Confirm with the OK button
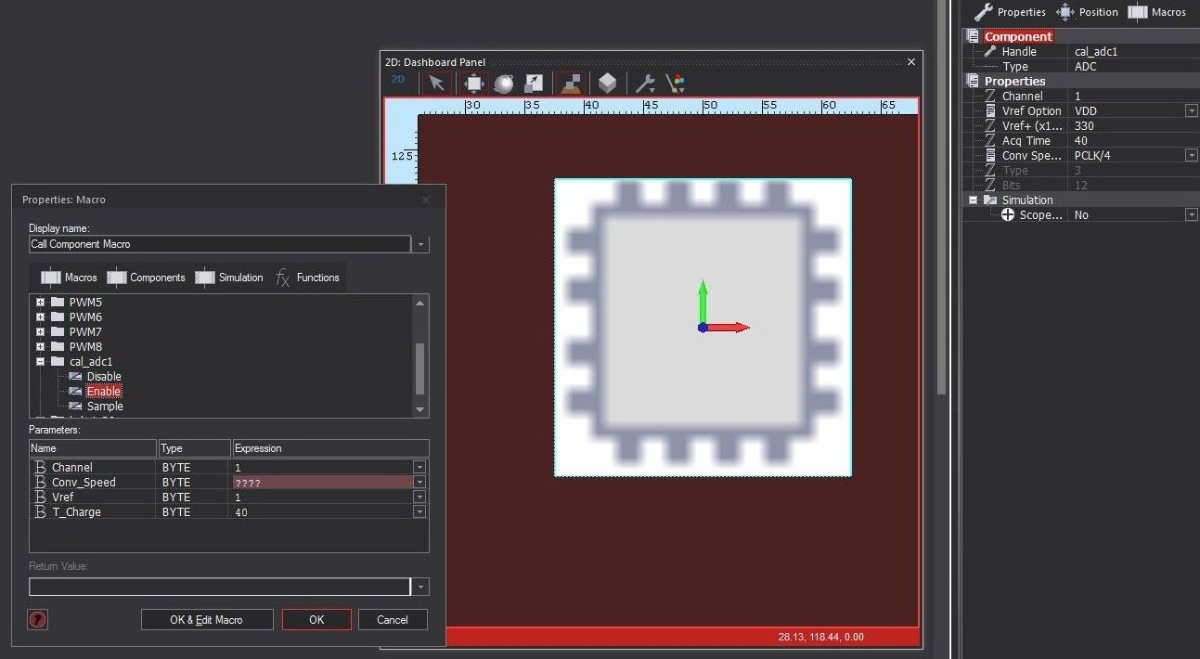 316,620
